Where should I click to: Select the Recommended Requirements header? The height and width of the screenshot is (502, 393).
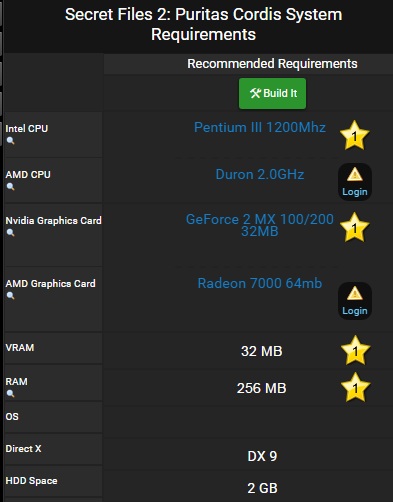click(272, 63)
